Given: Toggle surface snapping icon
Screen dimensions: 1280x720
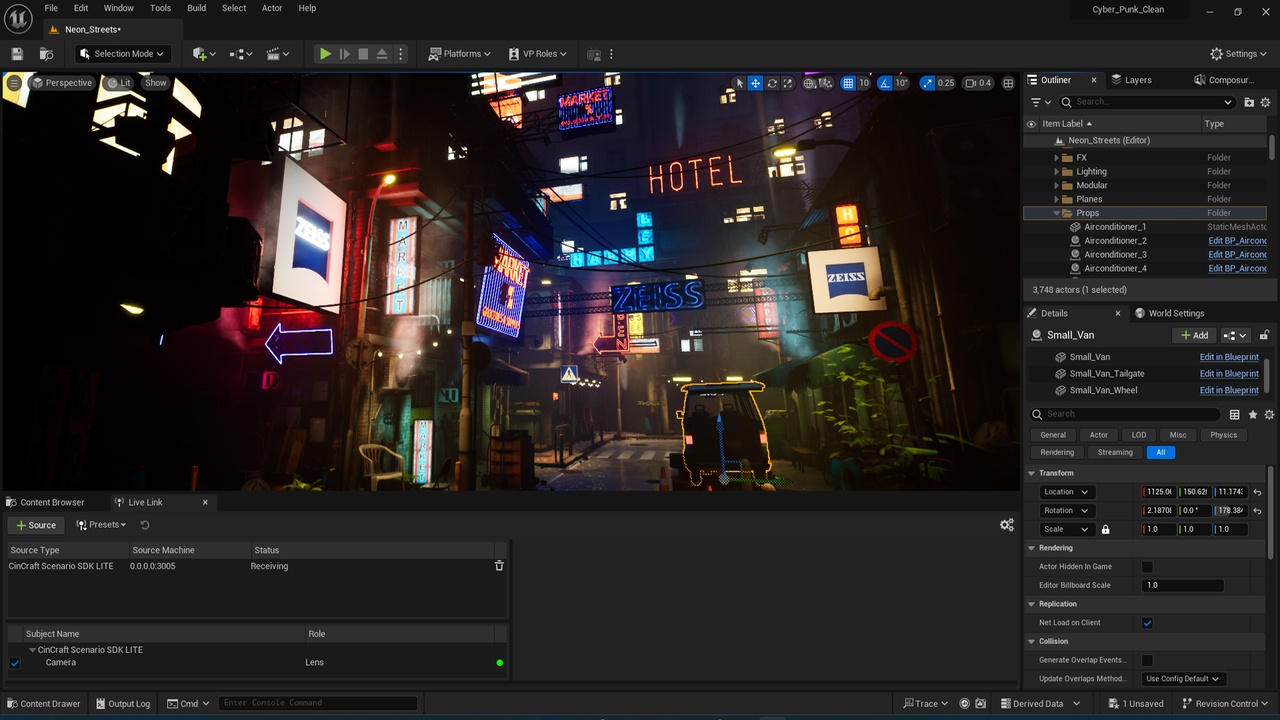Looking at the screenshot, I should pyautogui.click(x=825, y=83).
